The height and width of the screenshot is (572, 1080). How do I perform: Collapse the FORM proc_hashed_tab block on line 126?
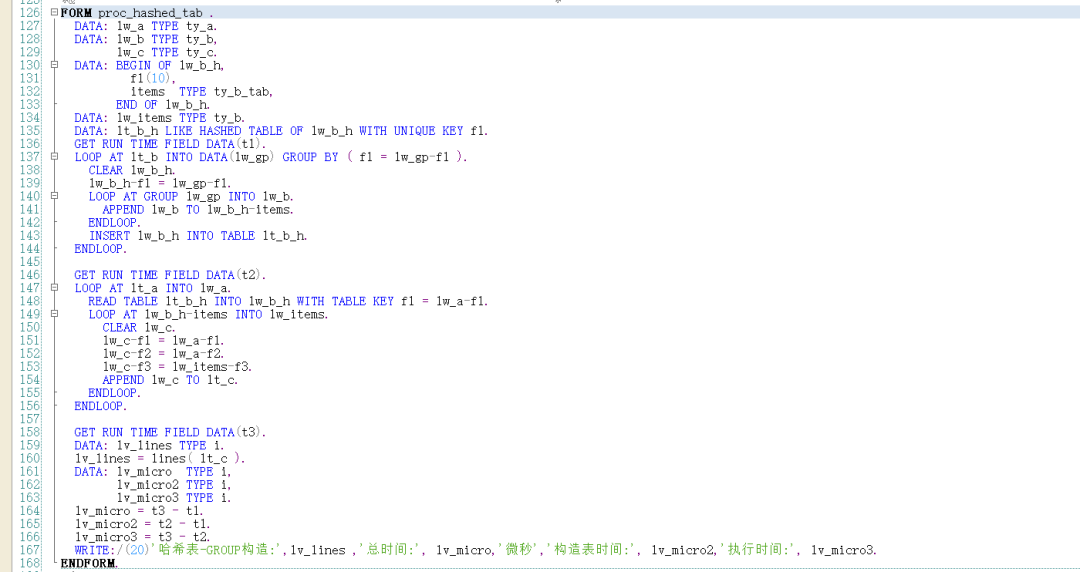[54, 12]
